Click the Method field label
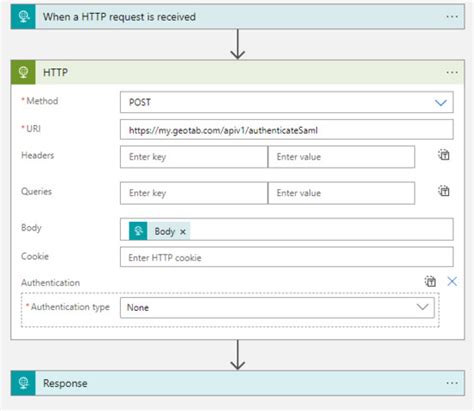This screenshot has height=411, width=474. 42,101
